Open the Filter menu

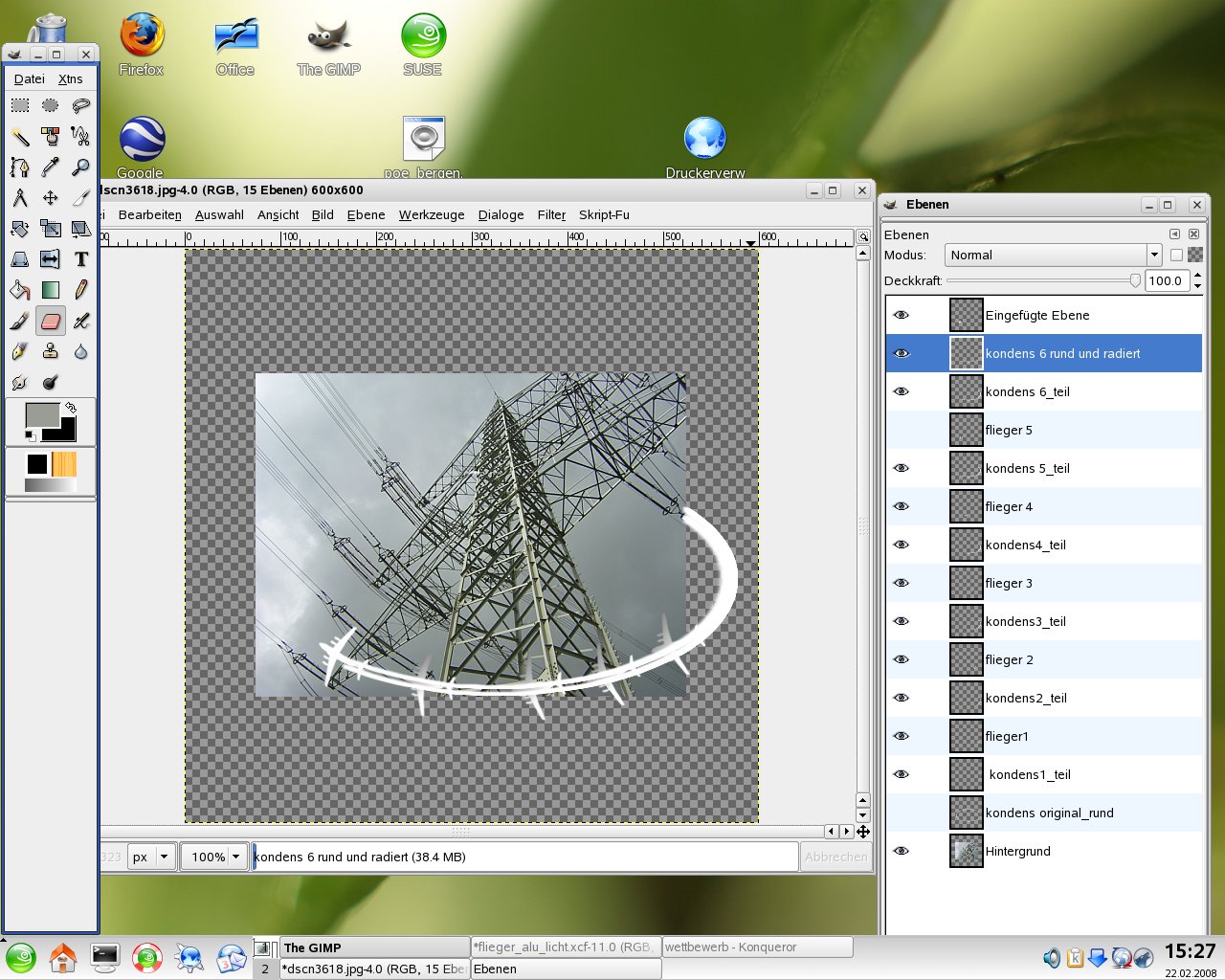click(551, 214)
